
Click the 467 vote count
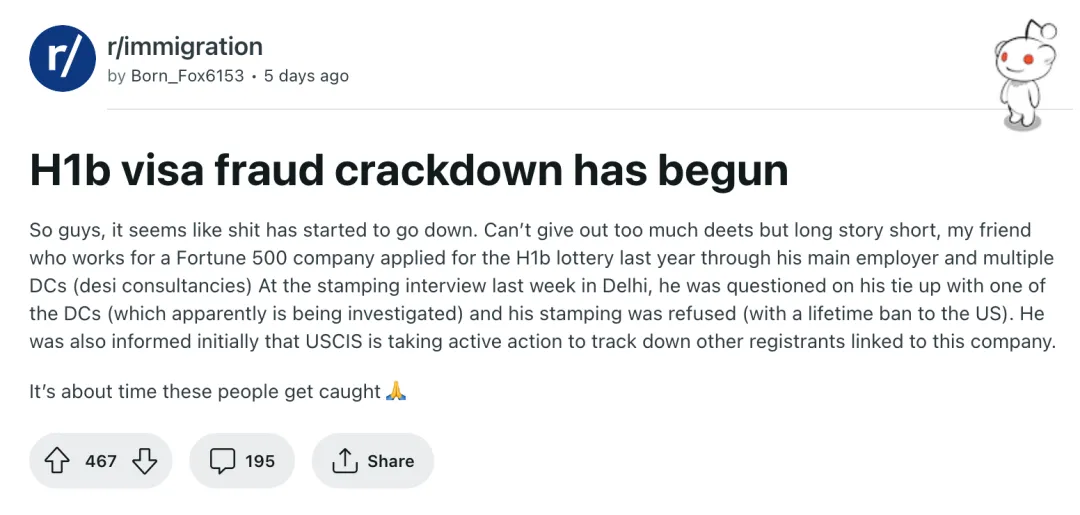101,461
